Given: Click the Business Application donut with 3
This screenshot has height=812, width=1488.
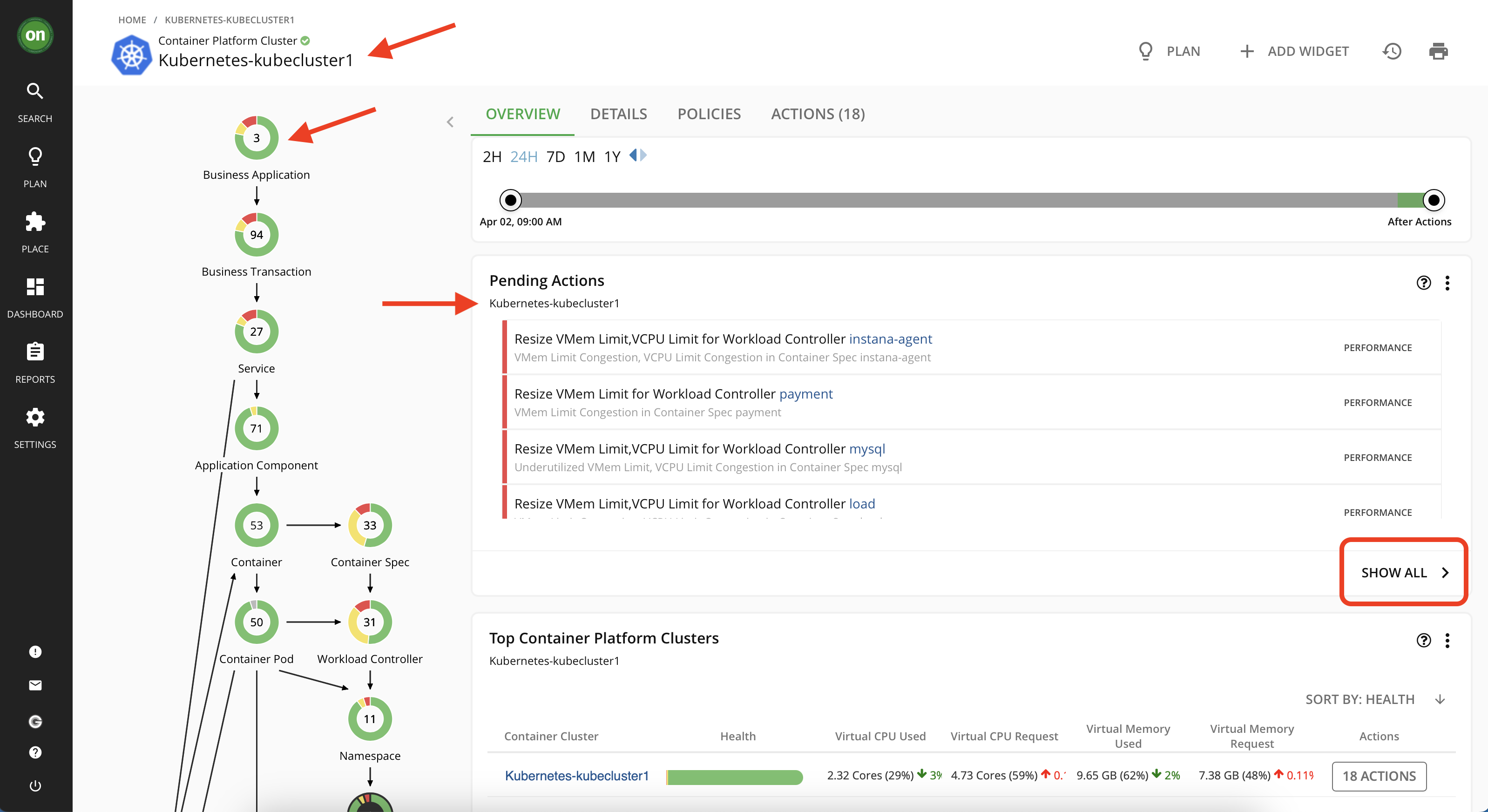Looking at the screenshot, I should point(257,138).
